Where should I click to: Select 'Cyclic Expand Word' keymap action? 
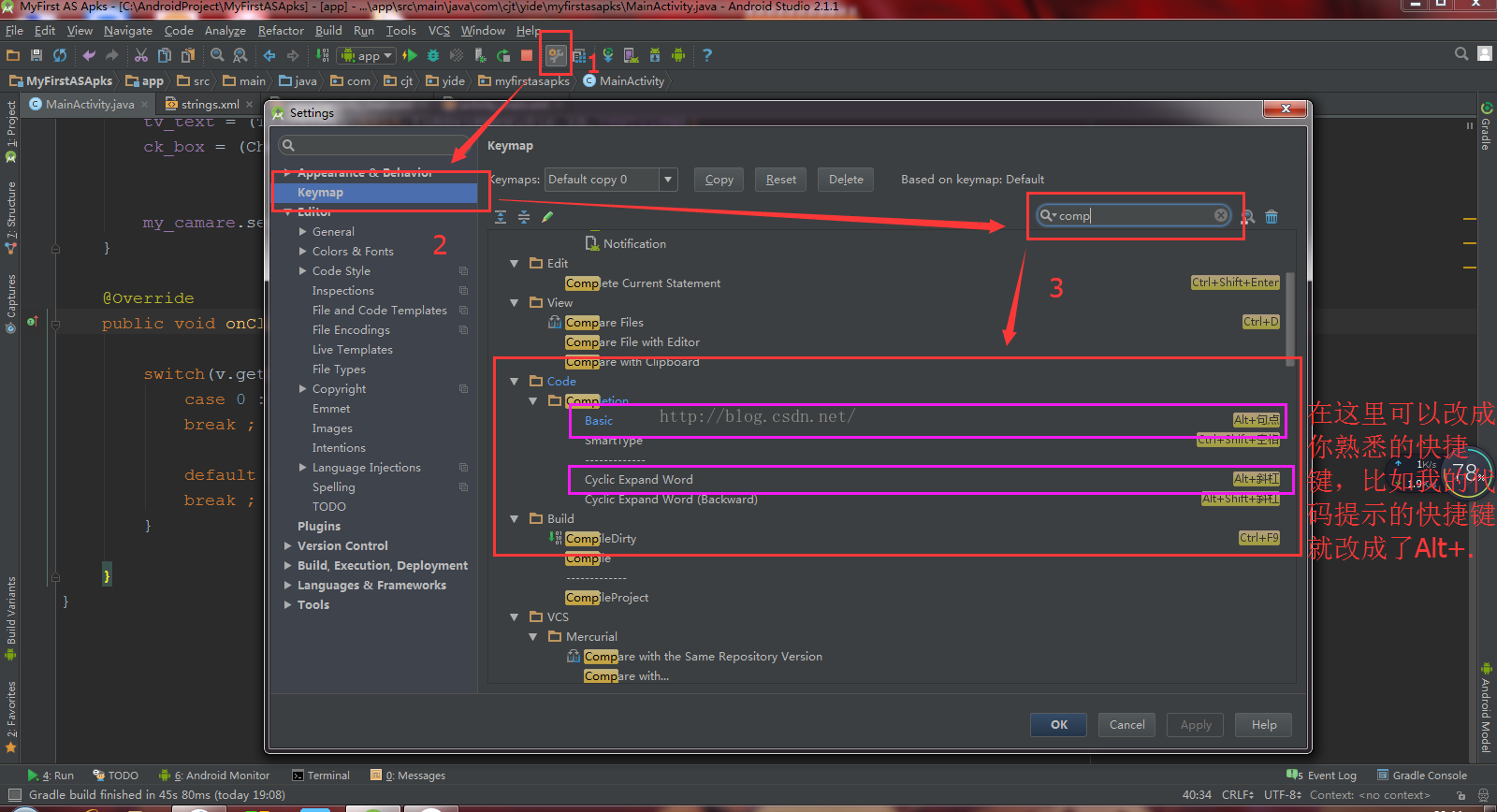[x=639, y=480]
